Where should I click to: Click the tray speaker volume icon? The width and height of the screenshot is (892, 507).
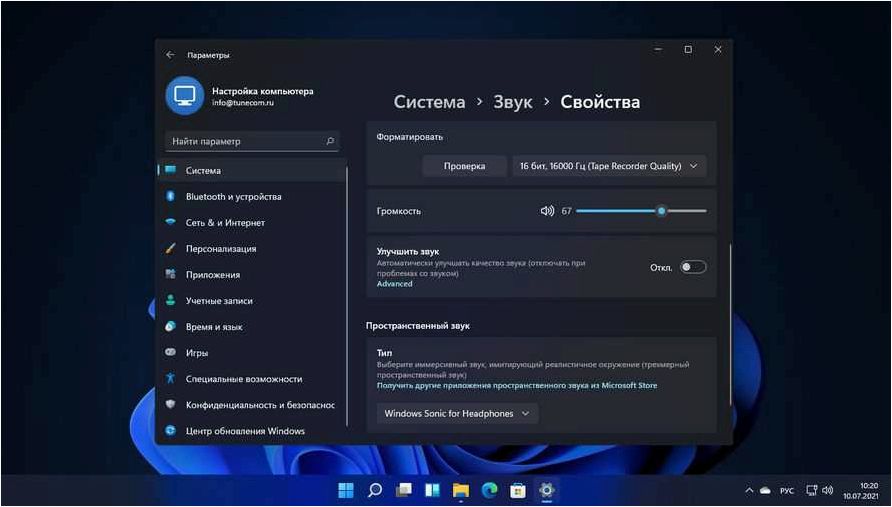click(828, 490)
